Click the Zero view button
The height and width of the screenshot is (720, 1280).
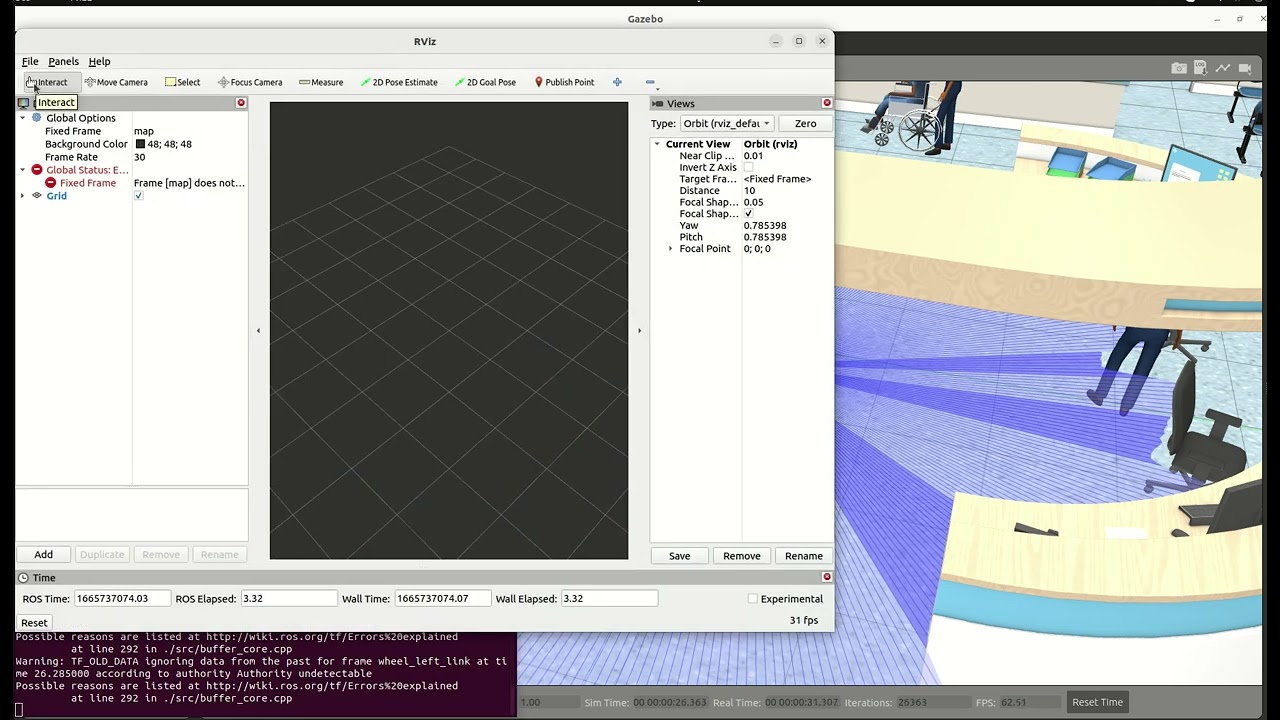pos(805,123)
